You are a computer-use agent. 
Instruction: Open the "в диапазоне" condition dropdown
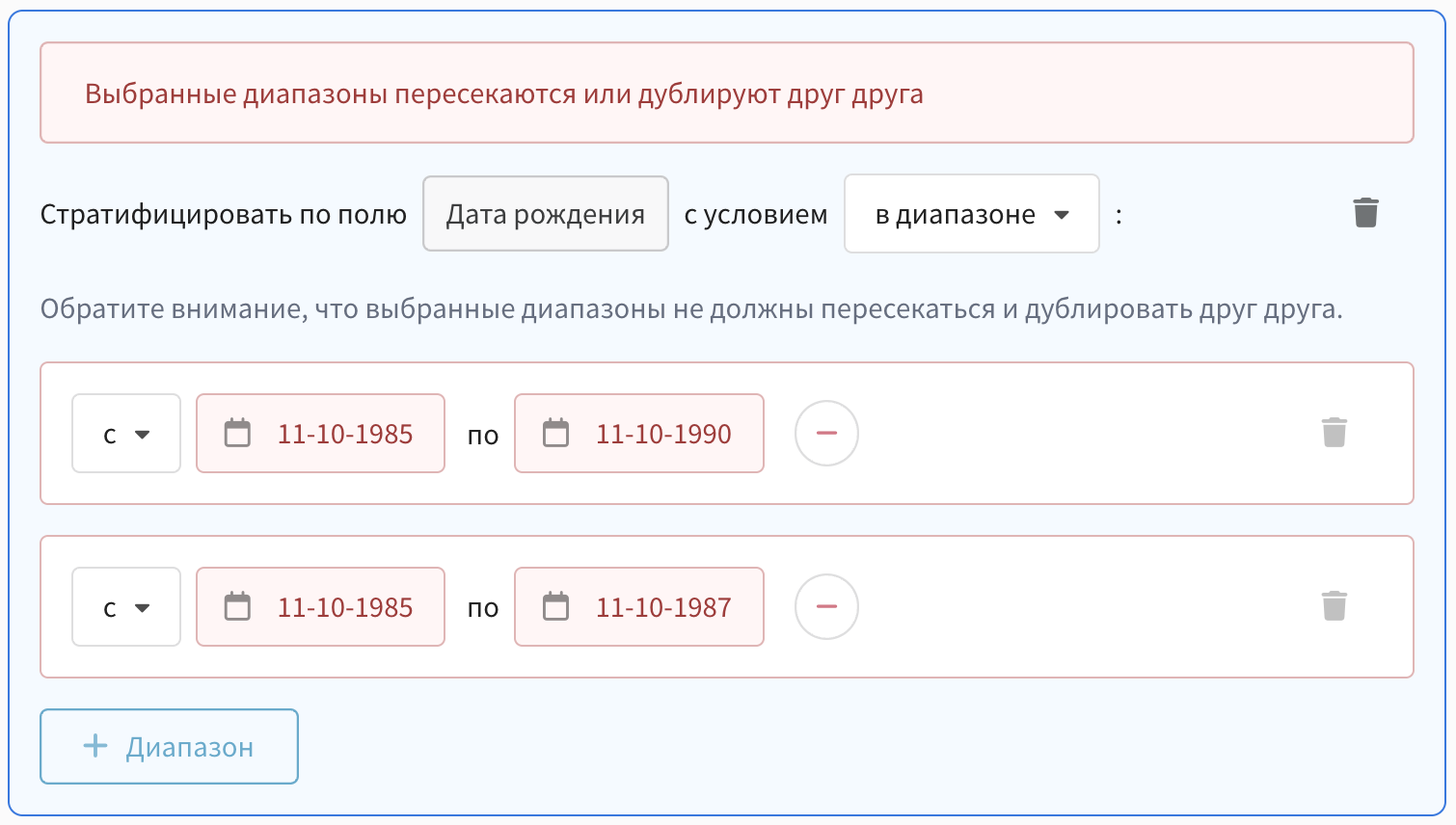click(971, 214)
